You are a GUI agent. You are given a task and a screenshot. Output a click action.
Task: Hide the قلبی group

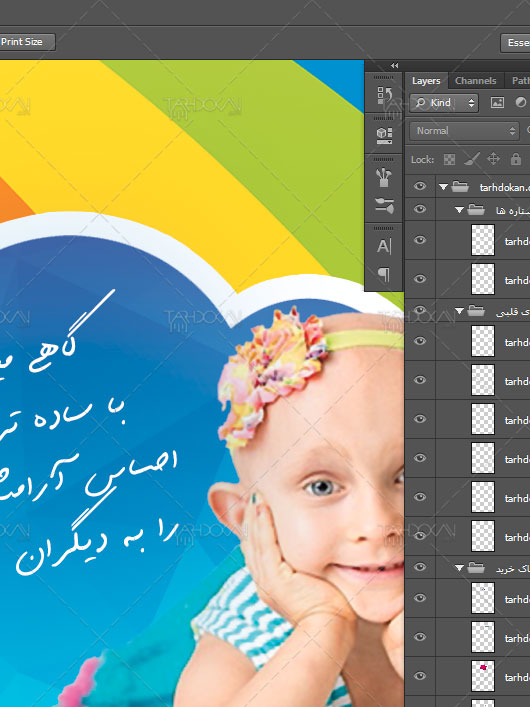[420, 310]
